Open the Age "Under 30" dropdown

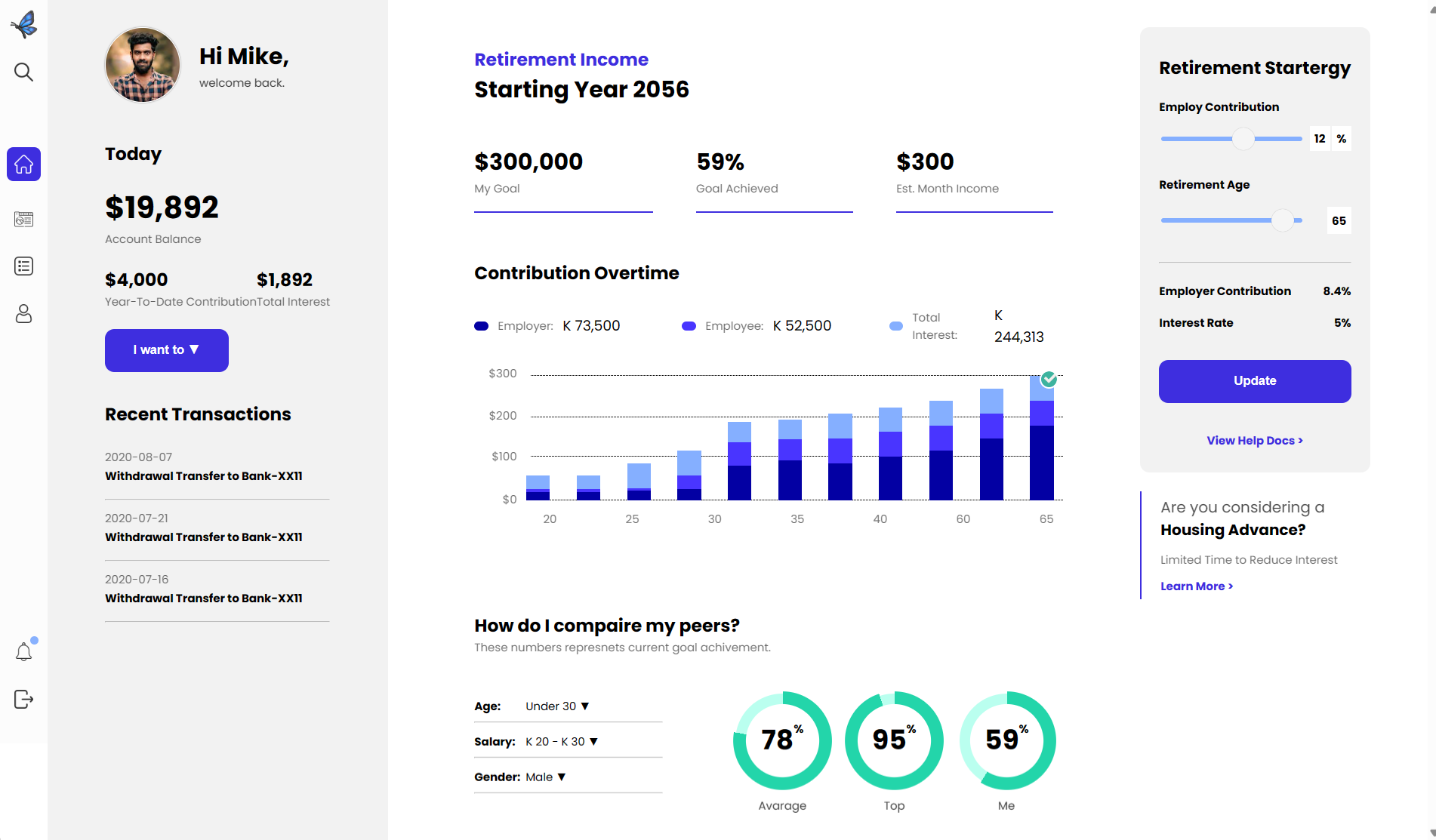557,706
